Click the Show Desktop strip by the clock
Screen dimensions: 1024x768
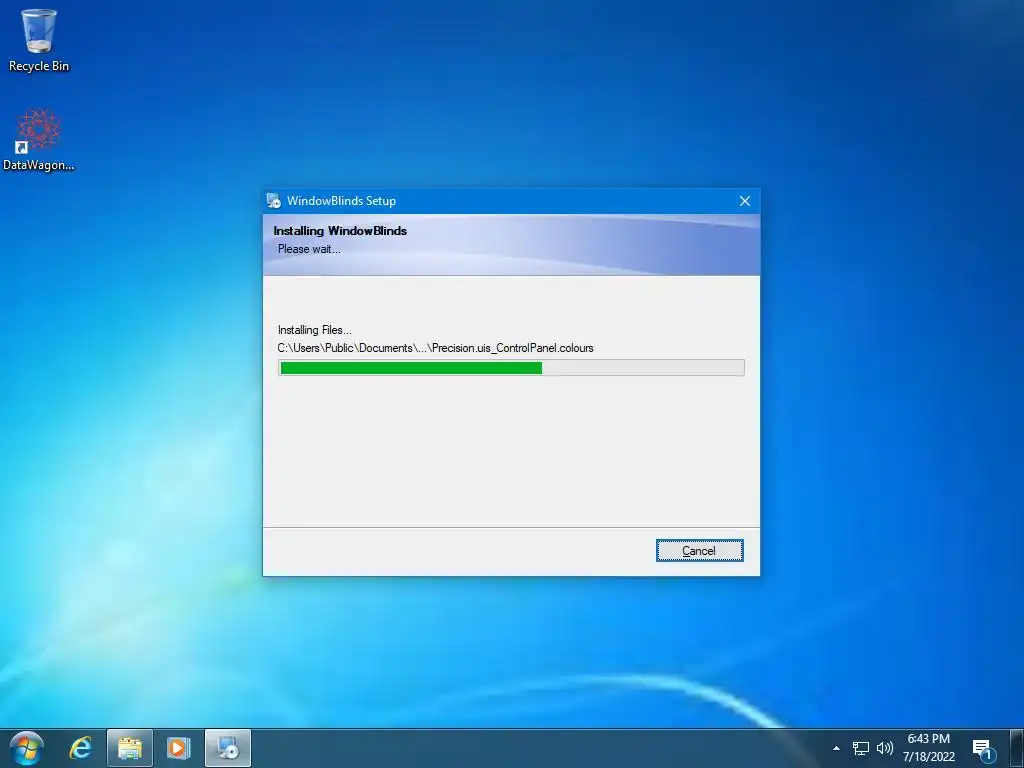(x=1017, y=748)
